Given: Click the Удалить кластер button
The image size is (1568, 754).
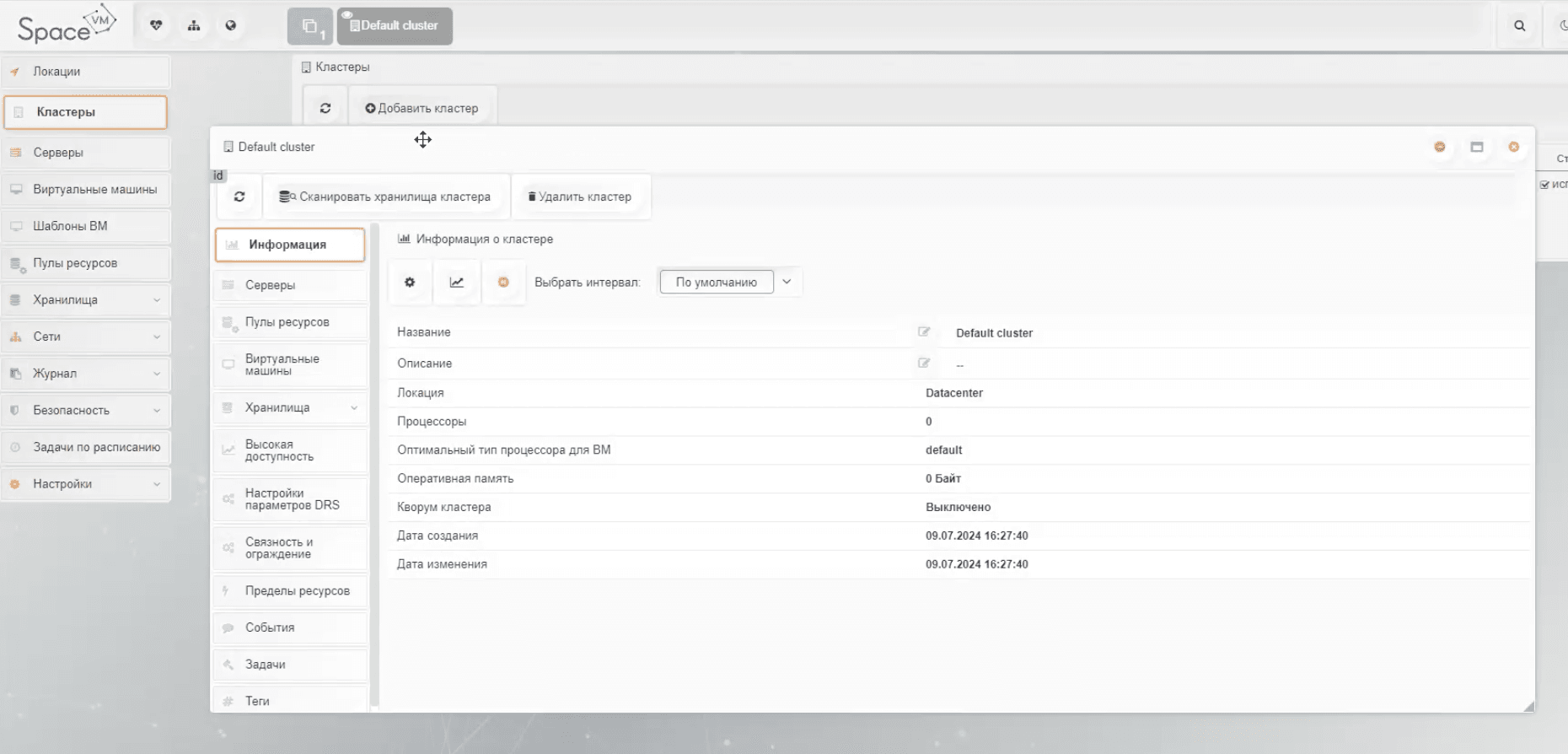Looking at the screenshot, I should [x=580, y=197].
